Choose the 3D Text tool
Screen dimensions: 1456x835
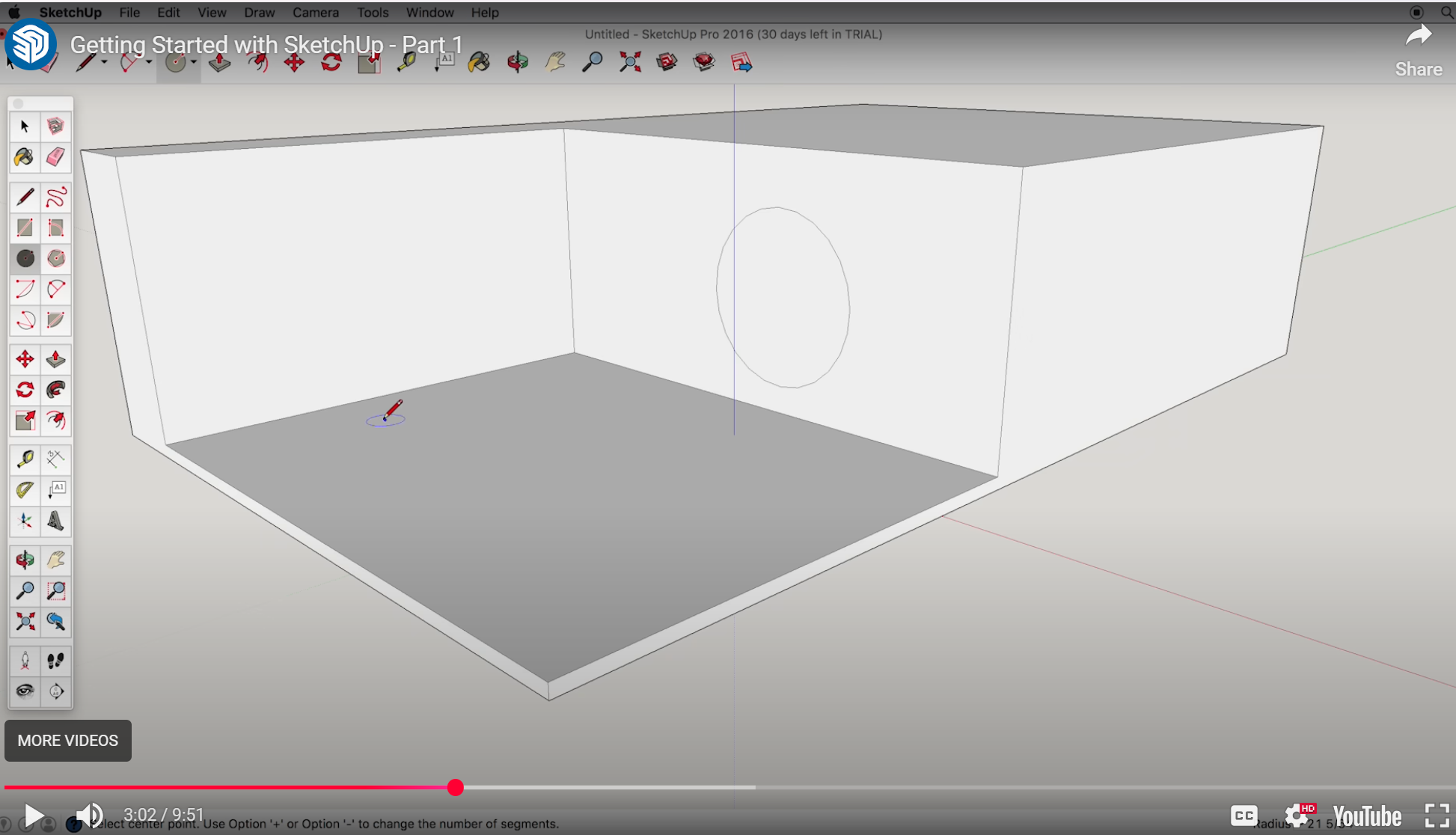pos(55,521)
